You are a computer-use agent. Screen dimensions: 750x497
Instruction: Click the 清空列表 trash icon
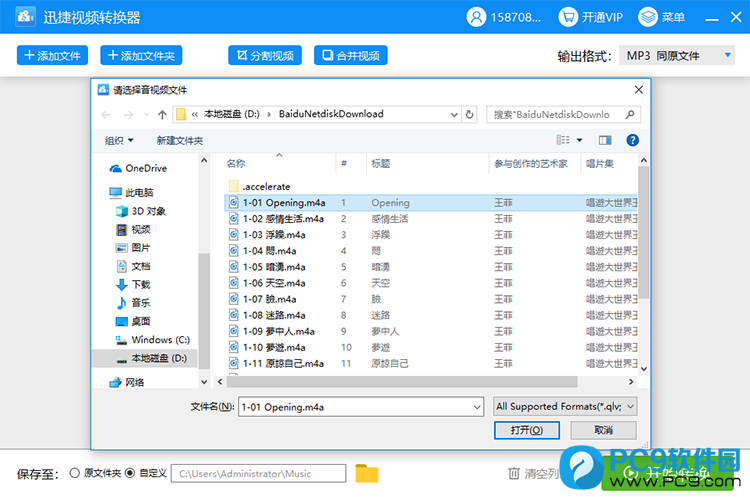[514, 474]
